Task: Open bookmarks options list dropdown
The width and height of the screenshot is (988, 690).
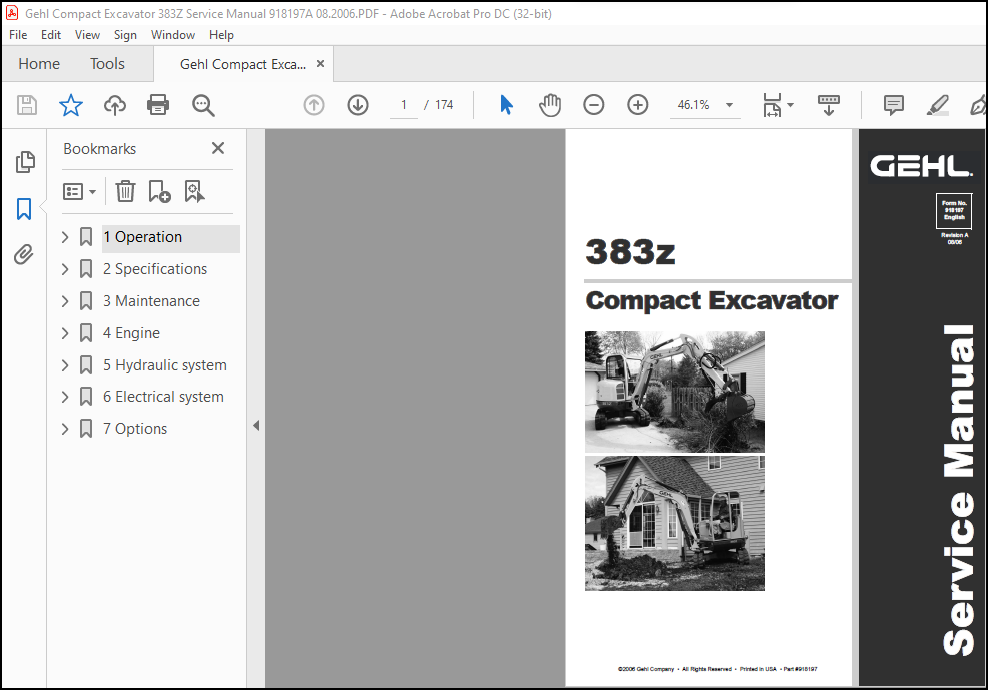Action: point(79,192)
